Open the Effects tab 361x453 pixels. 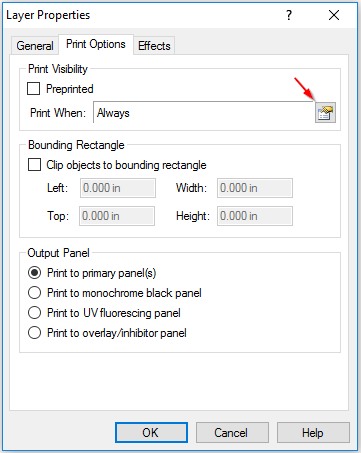(154, 46)
